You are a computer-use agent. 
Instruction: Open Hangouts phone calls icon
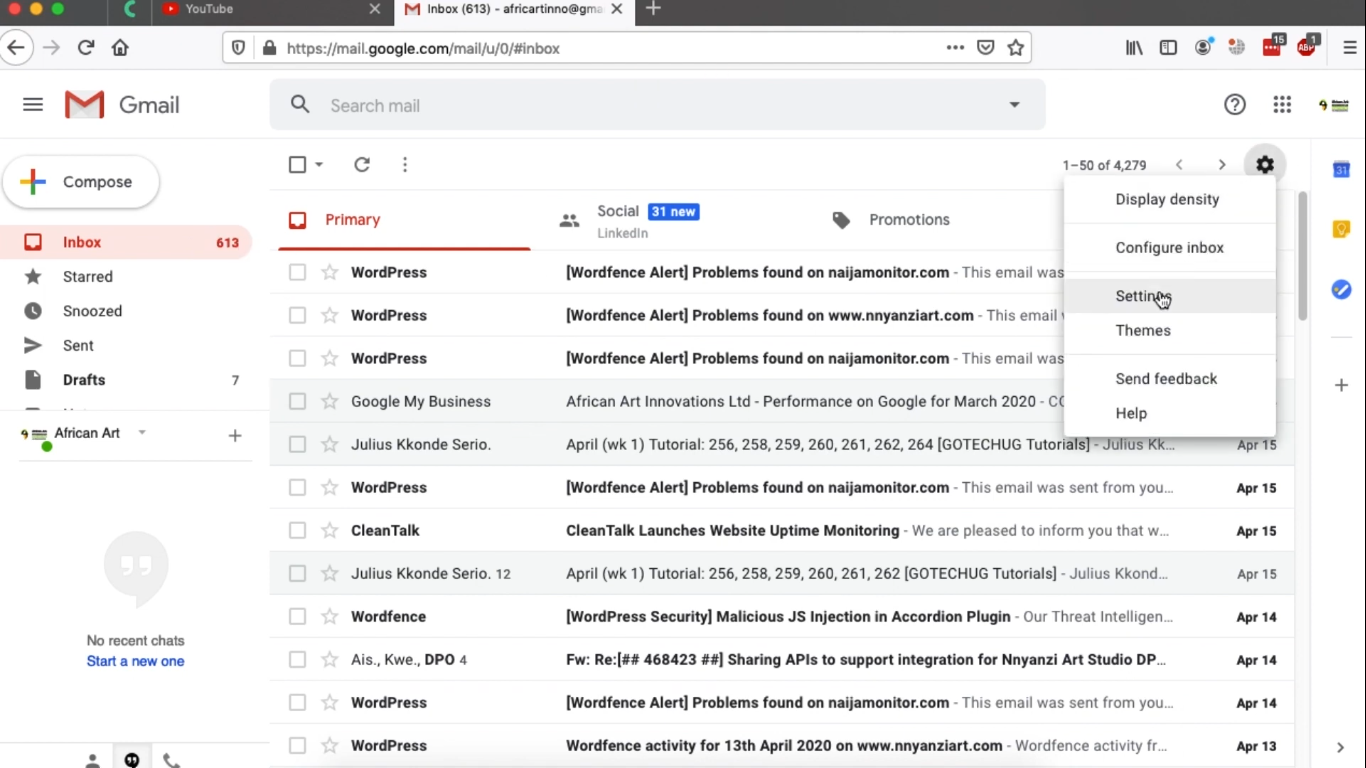[171, 761]
